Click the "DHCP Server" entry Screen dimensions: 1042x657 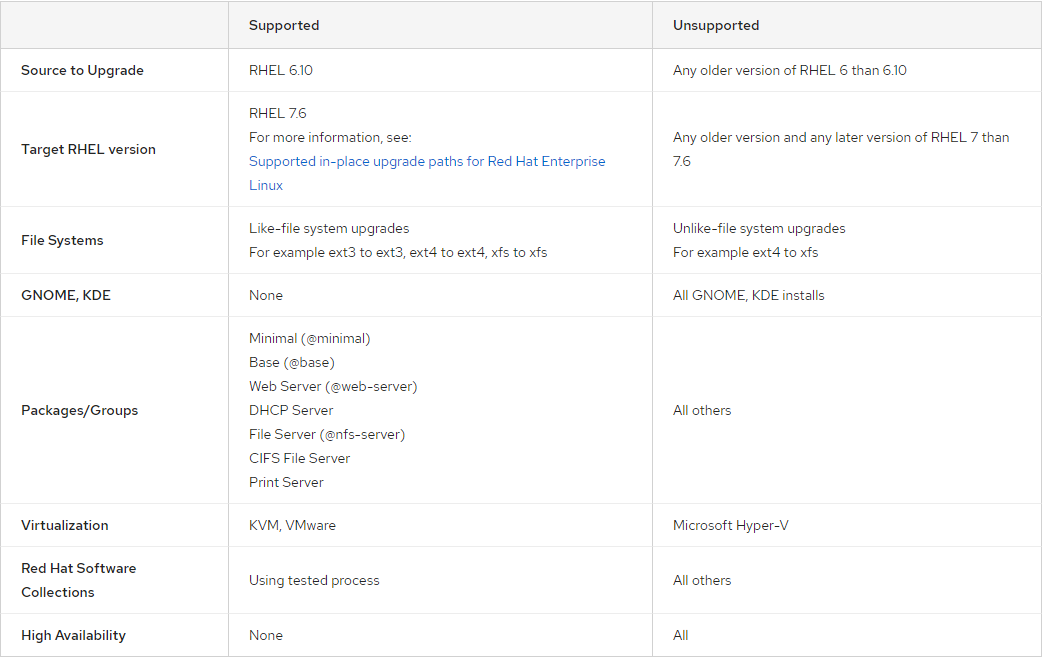(291, 411)
